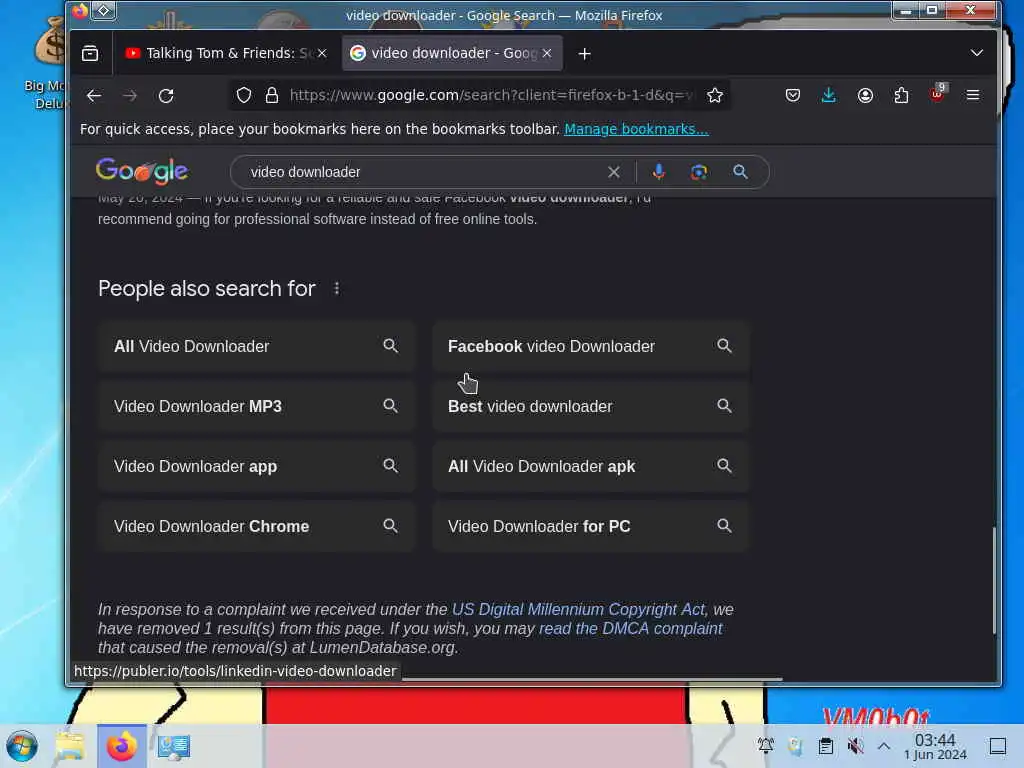Open a new tab with plus button
This screenshot has width=1024, height=768.
point(584,54)
